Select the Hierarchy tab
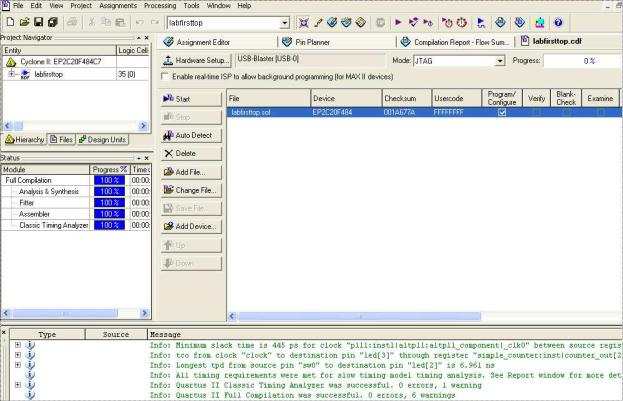Screen dimensions: 623x401 pyautogui.click(x=25, y=139)
